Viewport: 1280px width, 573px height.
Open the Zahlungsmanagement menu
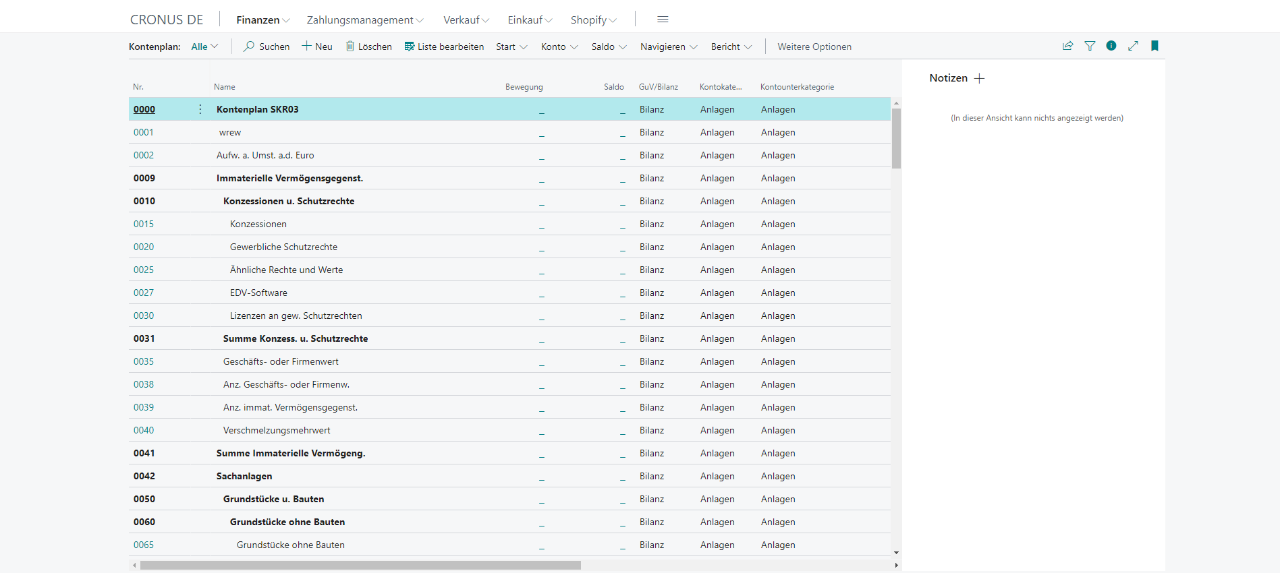pos(365,20)
